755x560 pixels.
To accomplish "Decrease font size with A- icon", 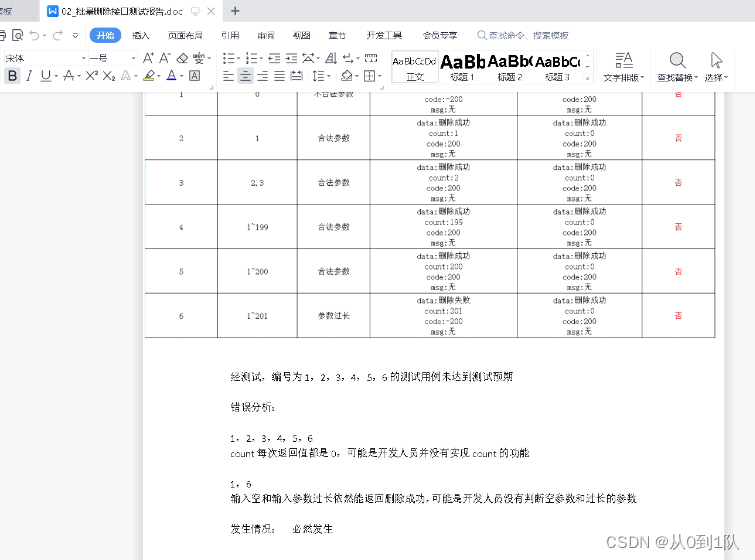I will point(165,58).
